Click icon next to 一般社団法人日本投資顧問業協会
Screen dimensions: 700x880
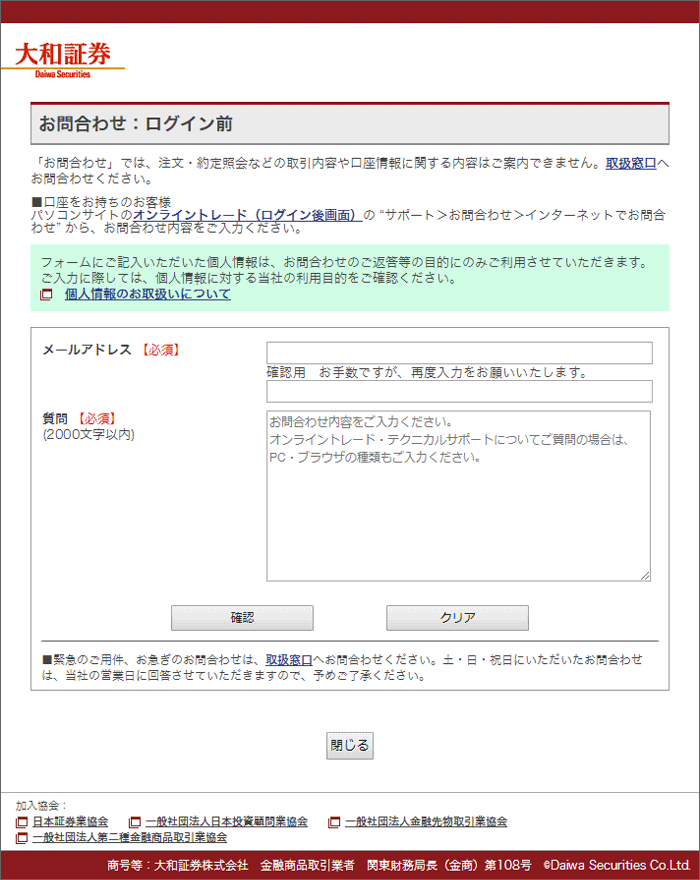click(135, 822)
